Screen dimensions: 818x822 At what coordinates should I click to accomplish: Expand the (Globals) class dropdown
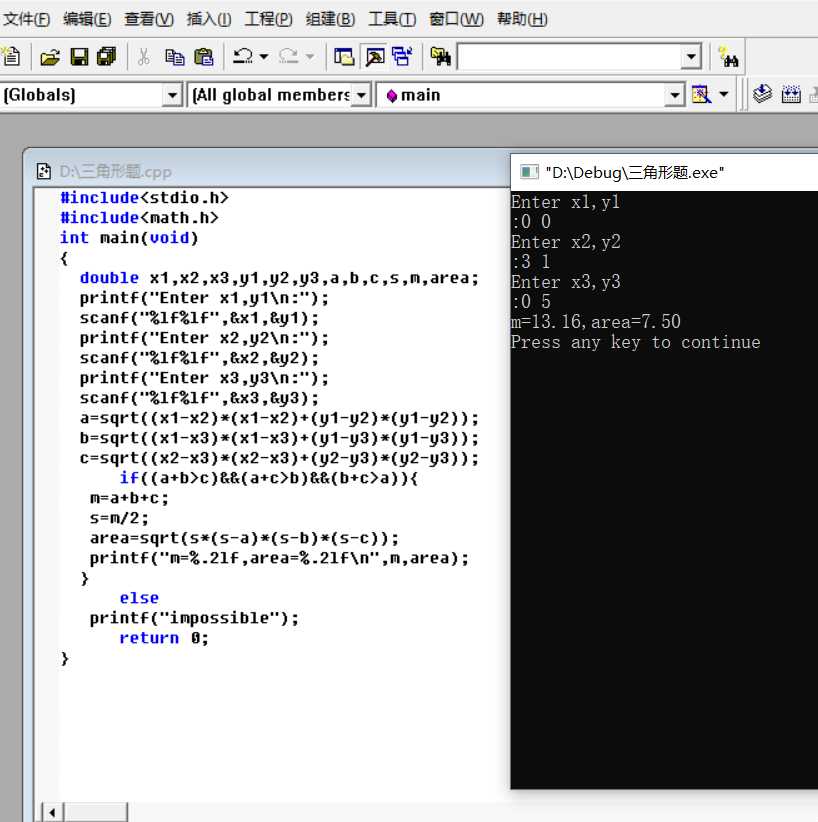[x=172, y=95]
